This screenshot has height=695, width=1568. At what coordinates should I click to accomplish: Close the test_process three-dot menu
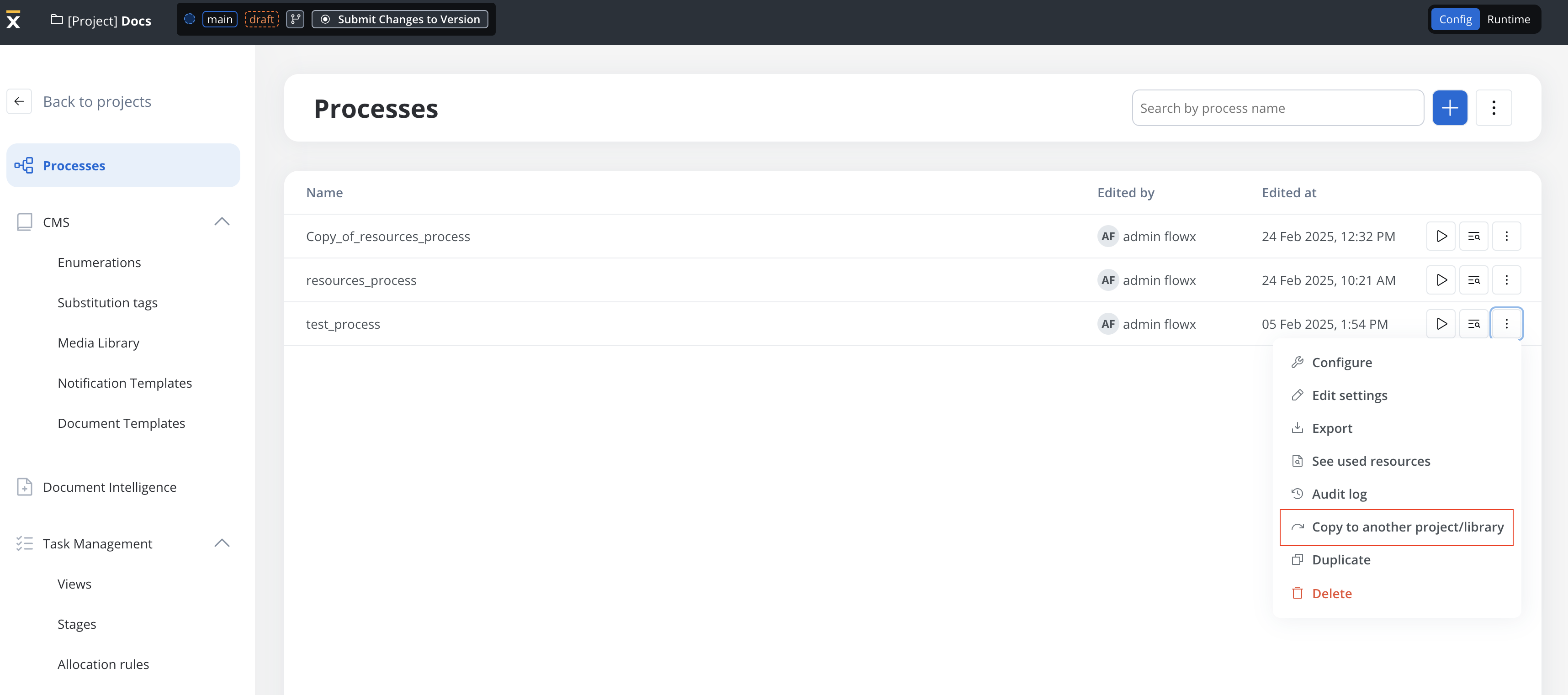1506,324
